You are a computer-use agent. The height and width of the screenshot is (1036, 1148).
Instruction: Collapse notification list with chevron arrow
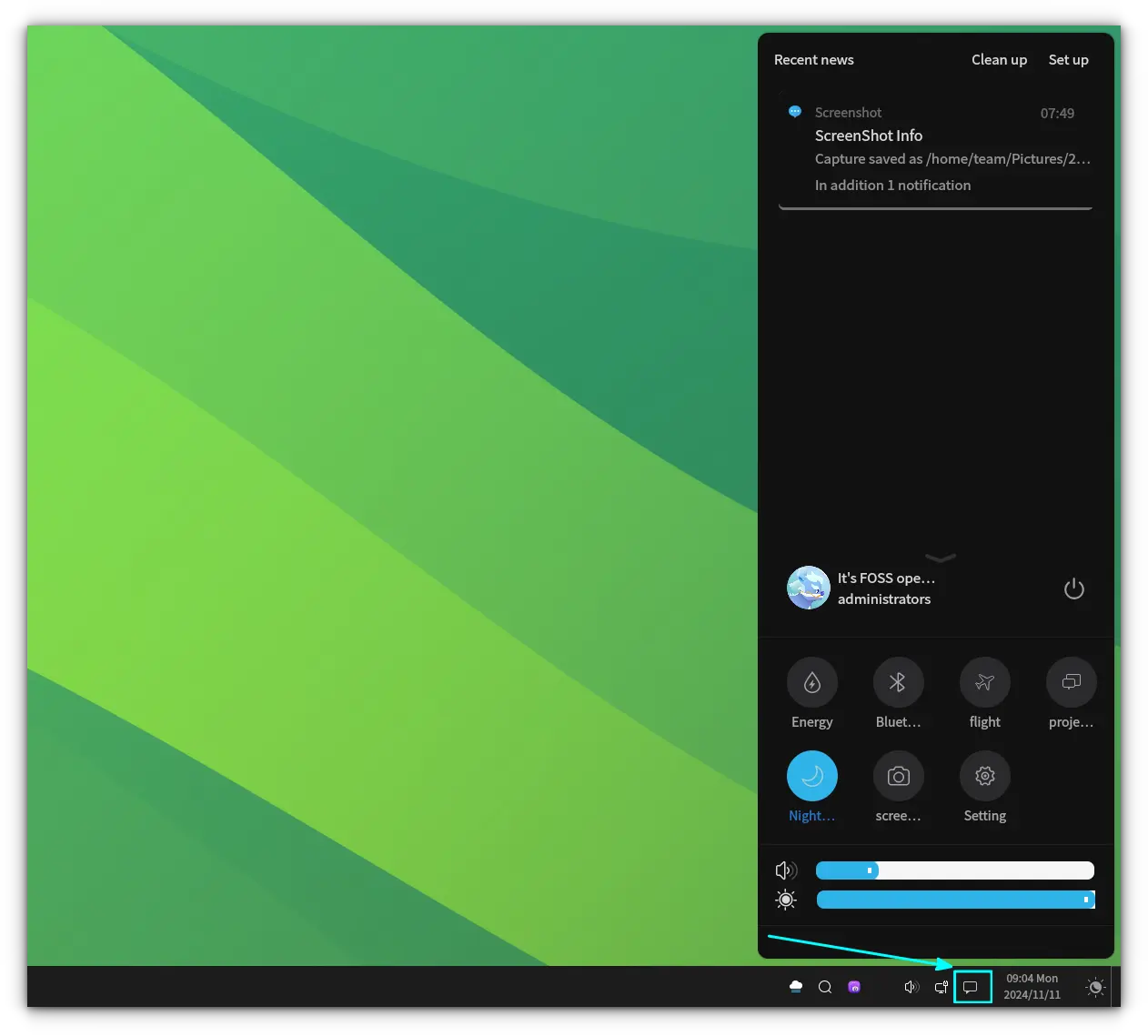[940, 558]
